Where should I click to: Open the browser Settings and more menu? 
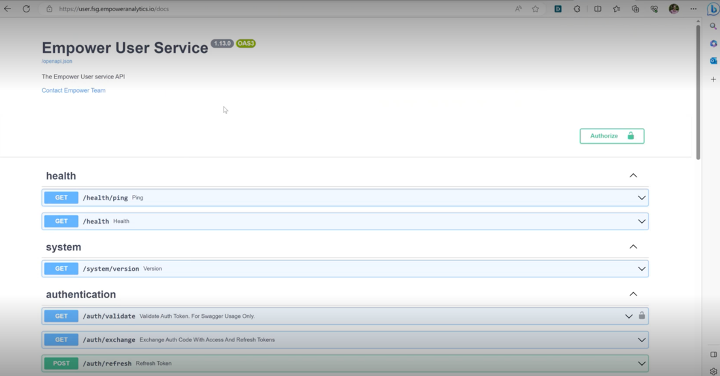(x=693, y=9)
